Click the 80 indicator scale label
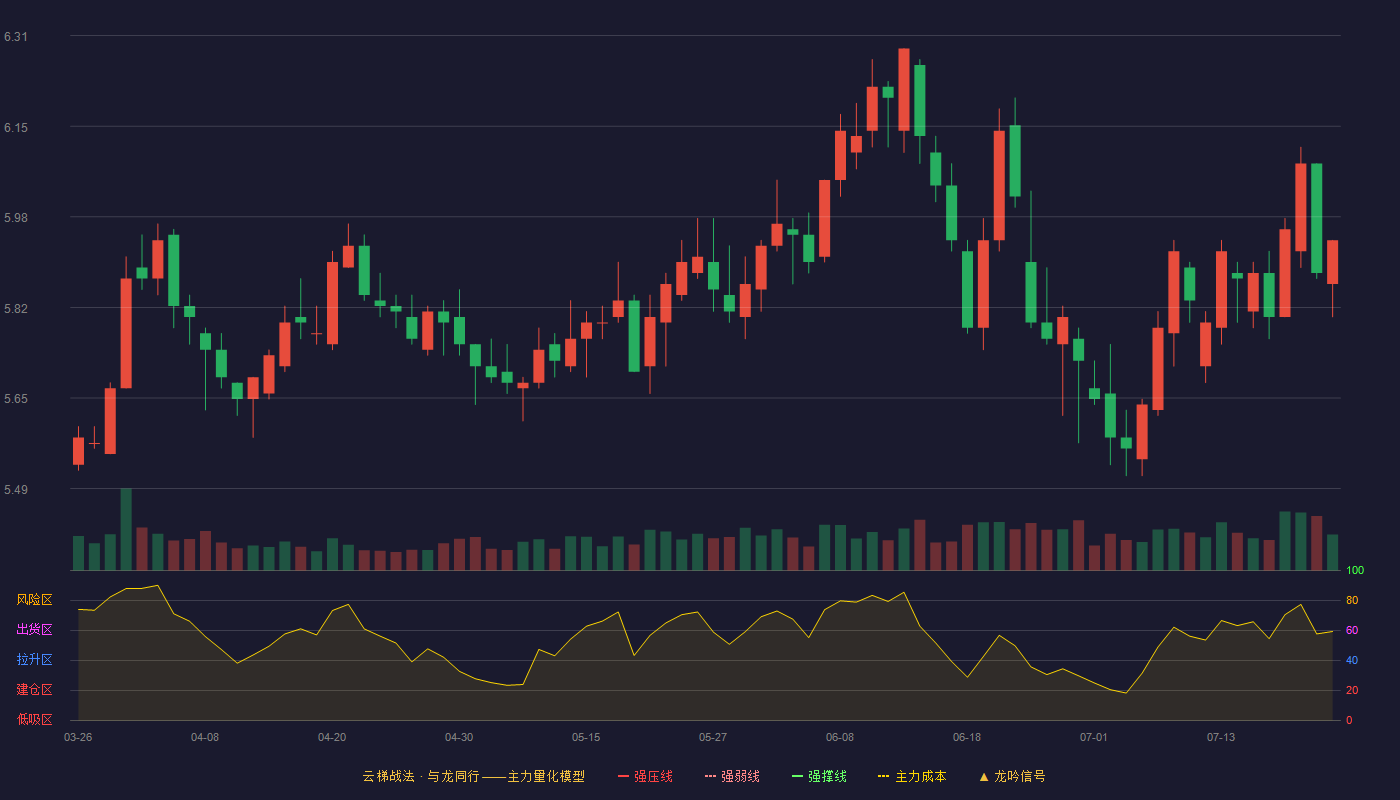Image resolution: width=1400 pixels, height=800 pixels. point(1352,600)
